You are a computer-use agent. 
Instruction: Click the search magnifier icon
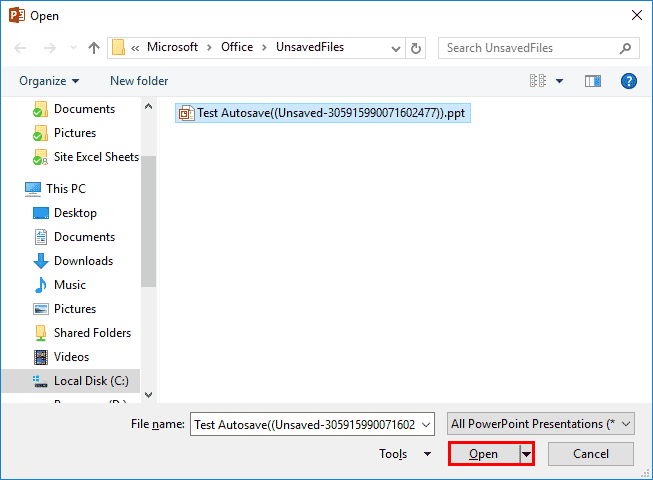[625, 48]
